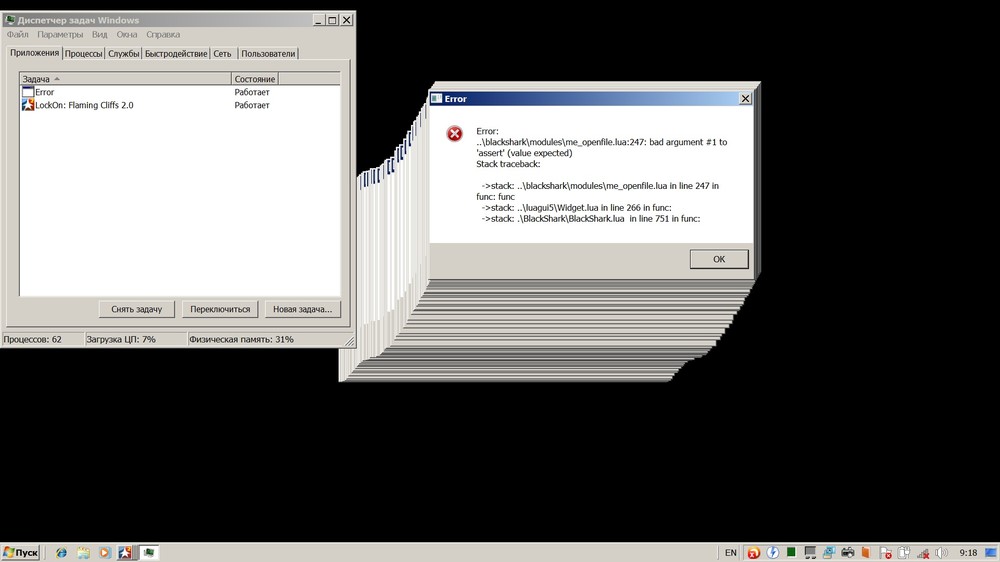The height and width of the screenshot is (562, 1000).
Task: Launch Windows Media Player from taskbar
Action: [104, 552]
